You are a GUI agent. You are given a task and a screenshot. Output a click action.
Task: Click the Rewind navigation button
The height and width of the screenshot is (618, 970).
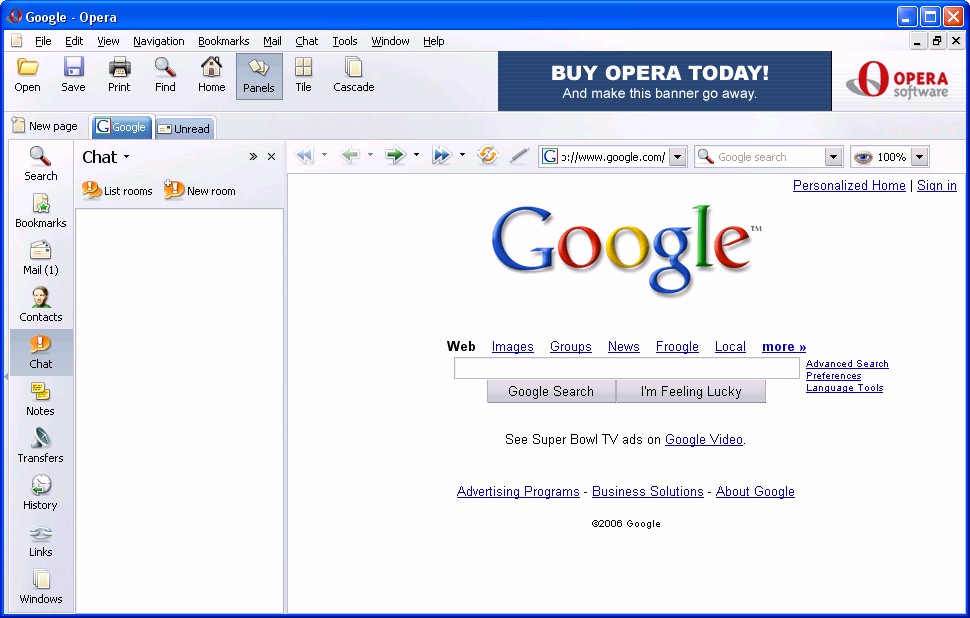(x=304, y=155)
